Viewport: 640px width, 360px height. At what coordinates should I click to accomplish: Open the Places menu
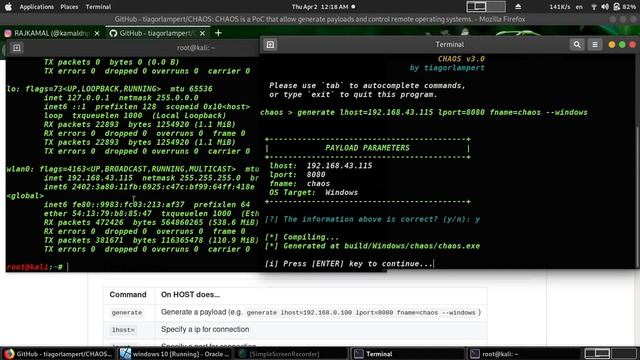coord(69,7)
